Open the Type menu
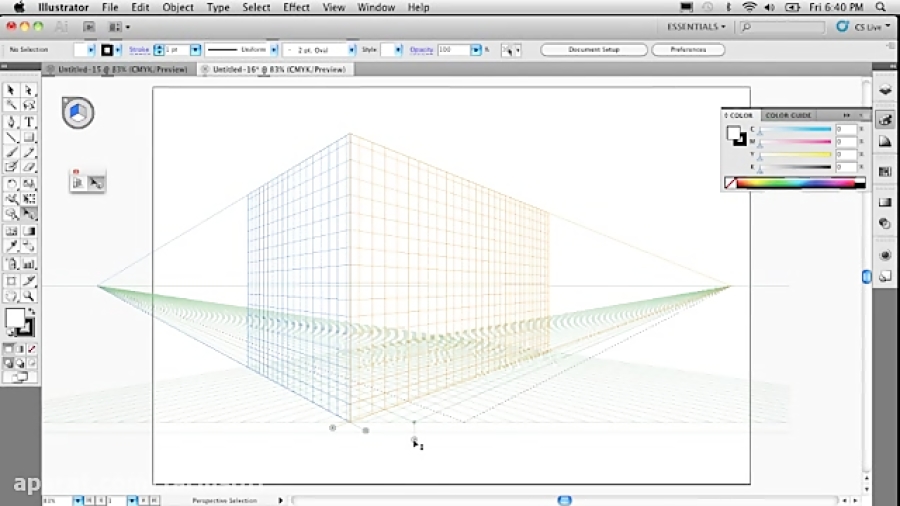900x506 pixels. click(218, 7)
